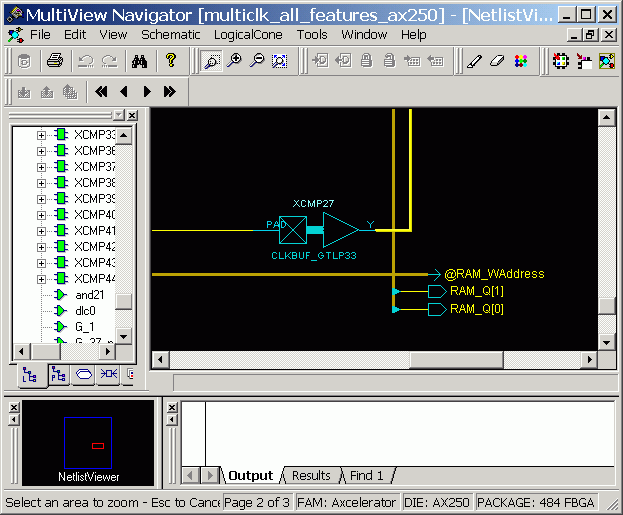The width and height of the screenshot is (623, 515).
Task: Click the first-page double left arrow
Action: pyautogui.click(x=101, y=92)
